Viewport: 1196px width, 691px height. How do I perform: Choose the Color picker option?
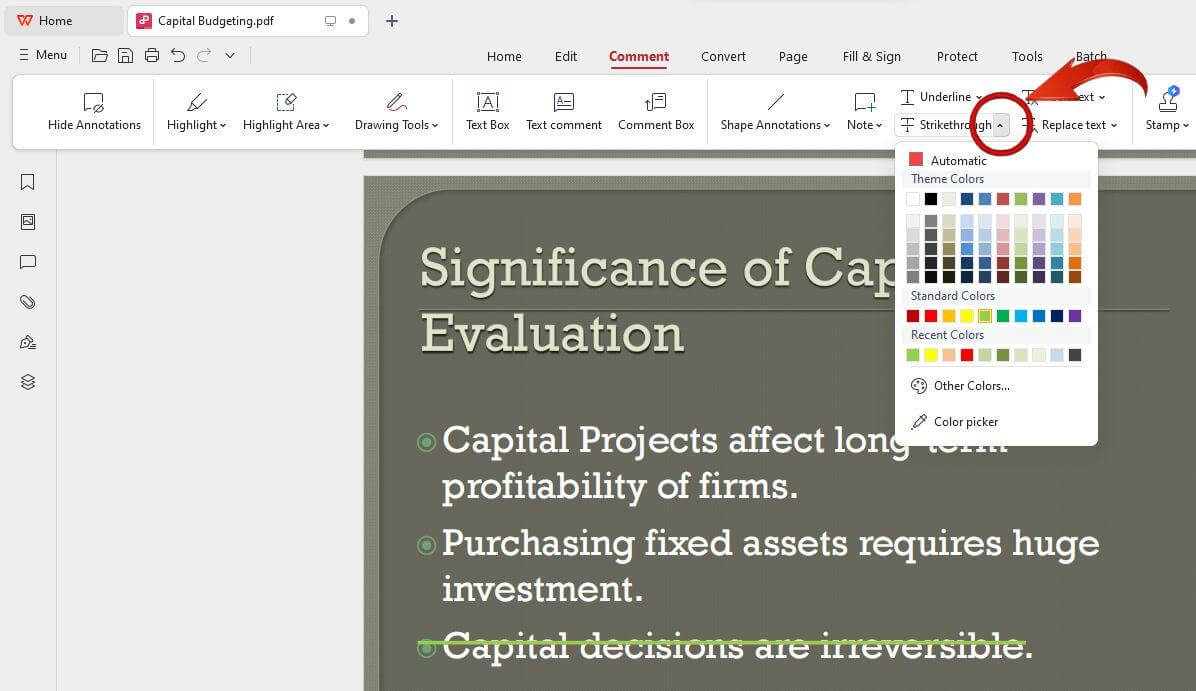(x=965, y=422)
